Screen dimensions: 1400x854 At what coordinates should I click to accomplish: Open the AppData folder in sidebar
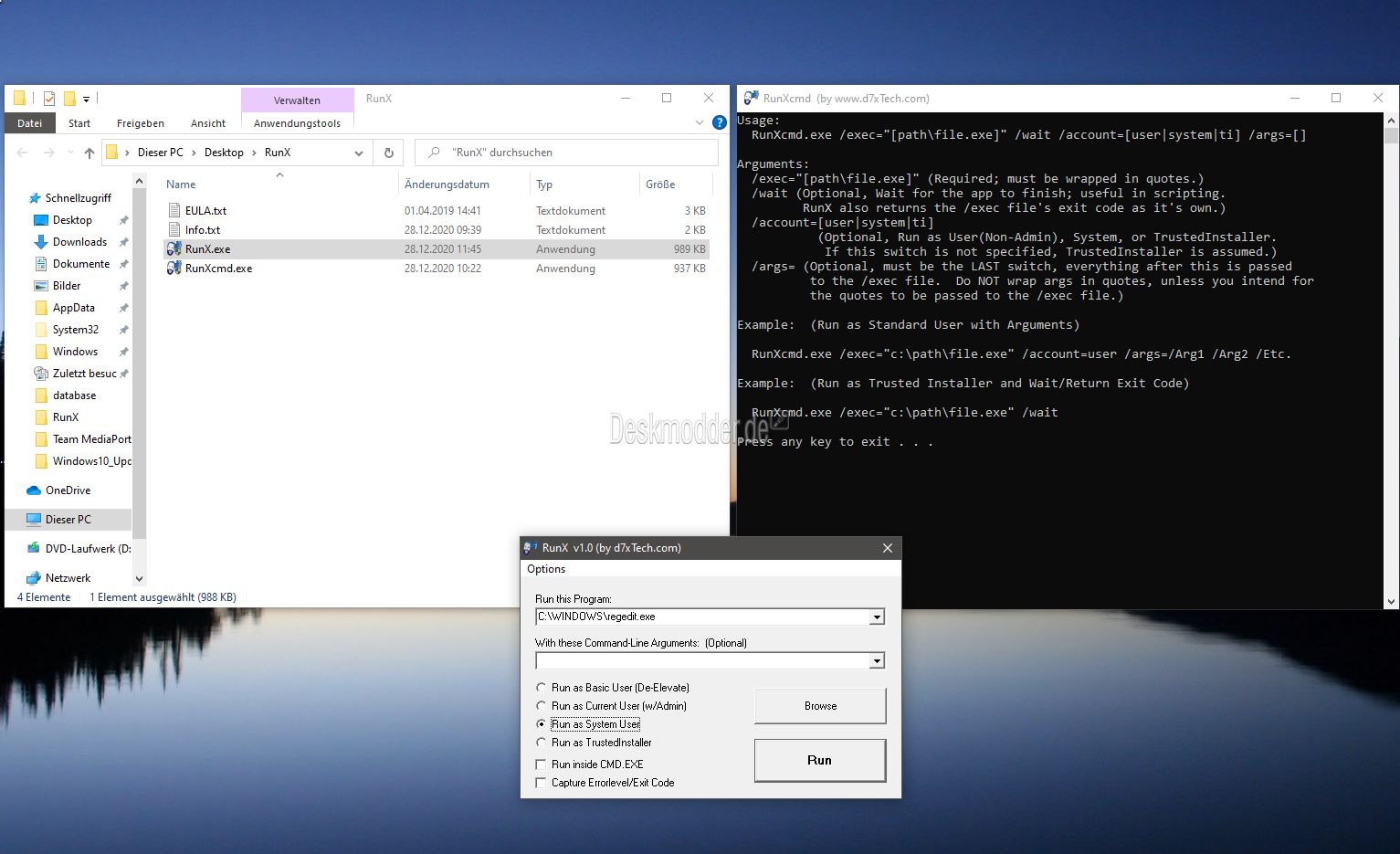click(74, 308)
